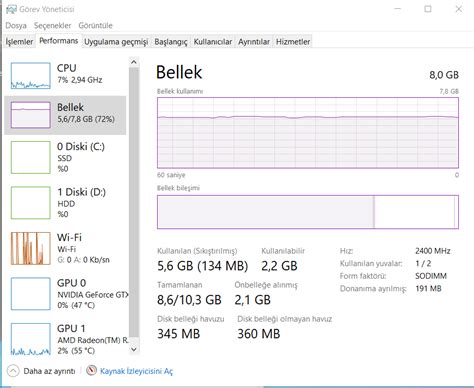Click the Bellek bileşimi memory composition bar
Viewport: 474px width, 388px height.
pyautogui.click(x=308, y=212)
